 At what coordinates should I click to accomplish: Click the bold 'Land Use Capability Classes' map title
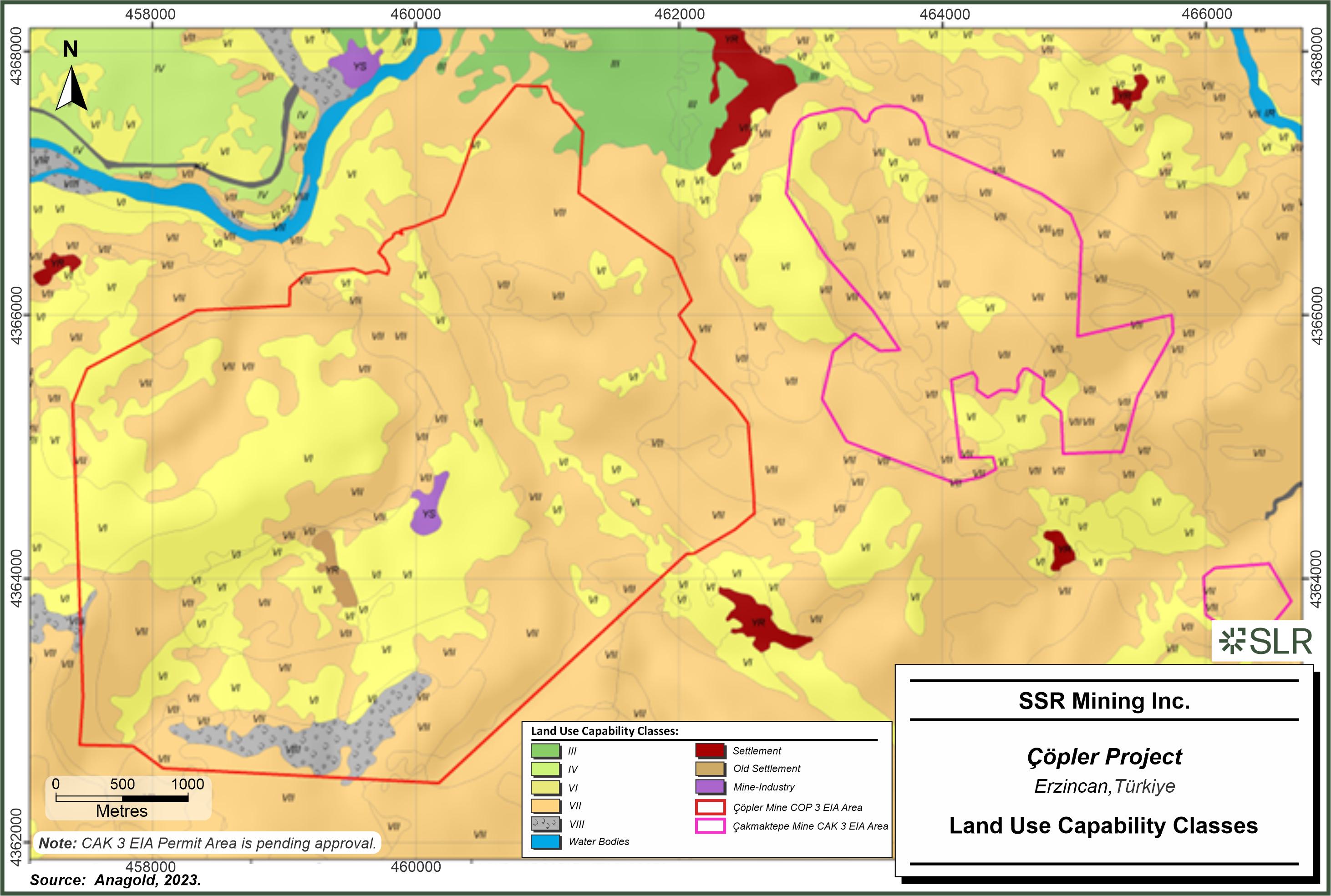pyautogui.click(x=1103, y=826)
